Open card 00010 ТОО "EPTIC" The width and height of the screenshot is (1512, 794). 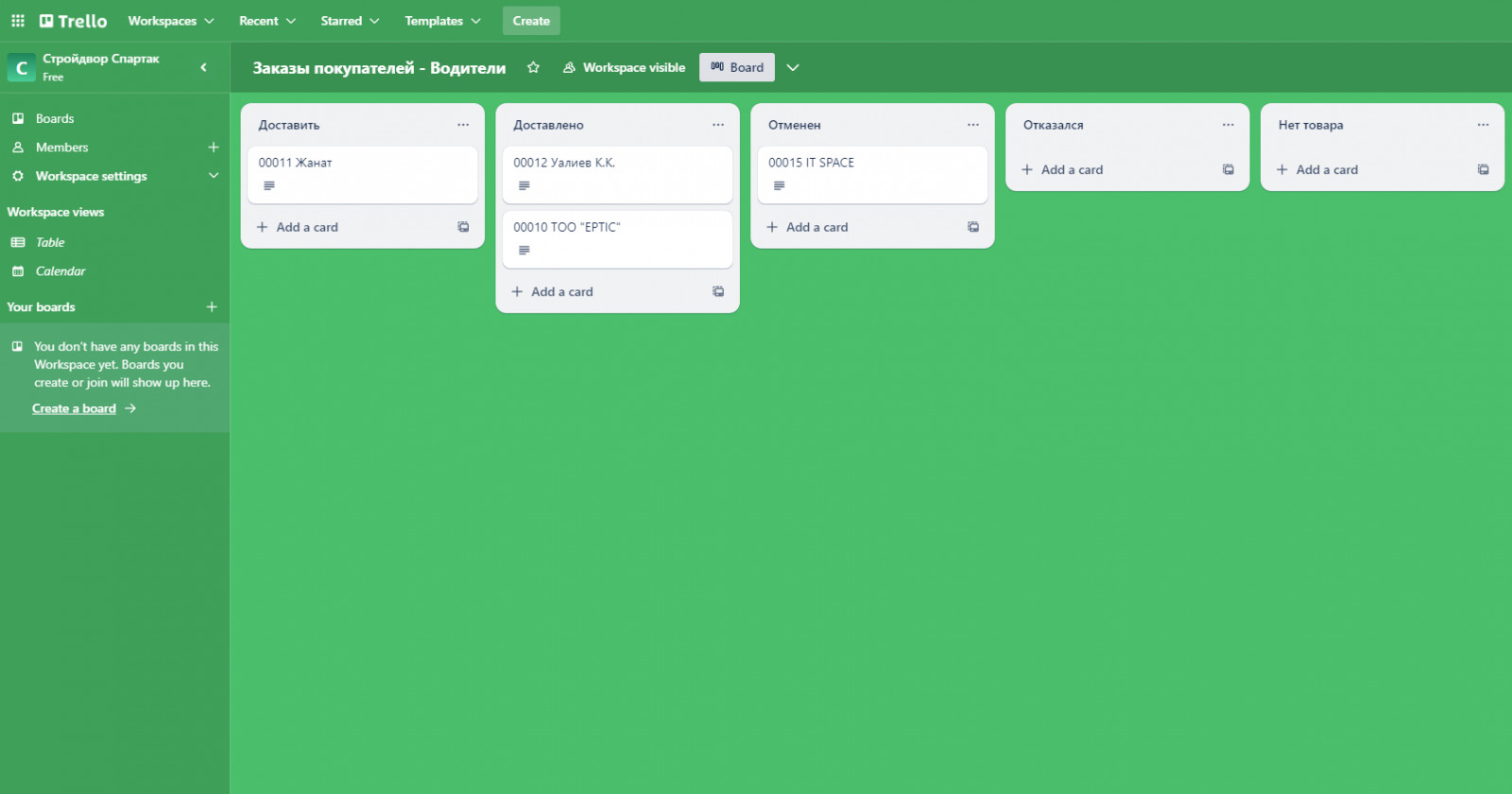[618, 239]
